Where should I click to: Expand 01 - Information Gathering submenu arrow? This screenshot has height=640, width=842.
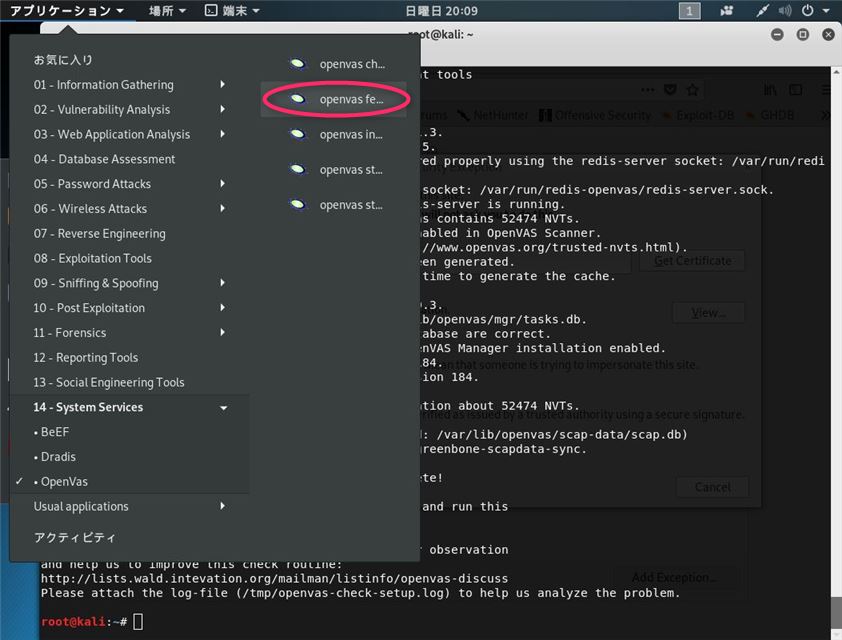[x=222, y=84]
